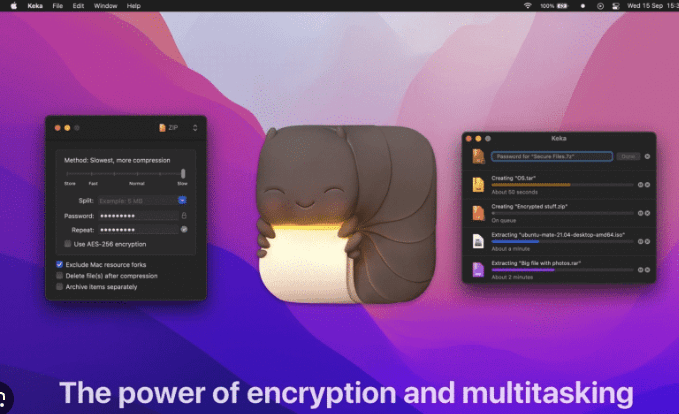Viewport: 679px width, 414px height.
Task: Open the Apple menu
Action: (14, 6)
